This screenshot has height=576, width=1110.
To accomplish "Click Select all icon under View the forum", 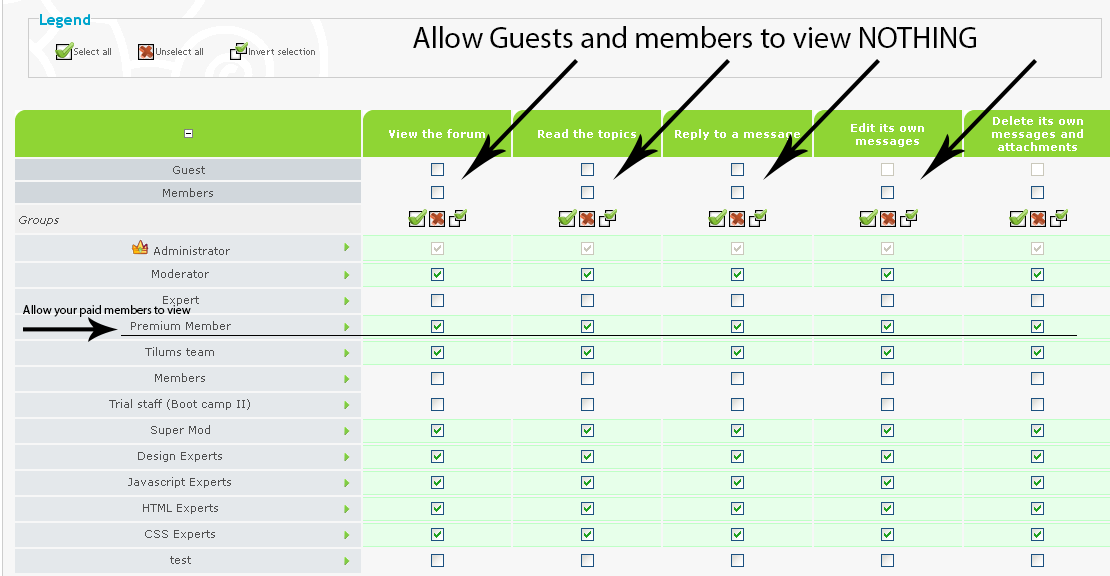I will click(x=418, y=219).
